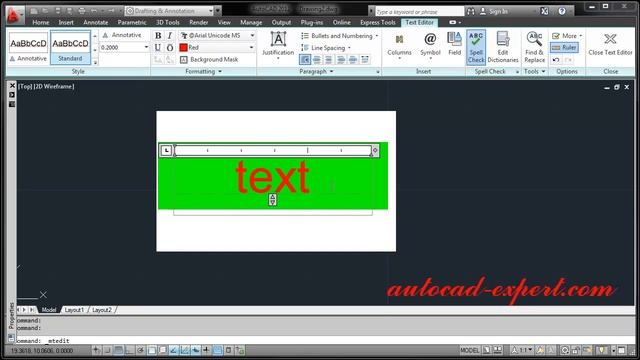Expand the Formatting panel arrow
The height and width of the screenshot is (360, 640).
click(220, 71)
